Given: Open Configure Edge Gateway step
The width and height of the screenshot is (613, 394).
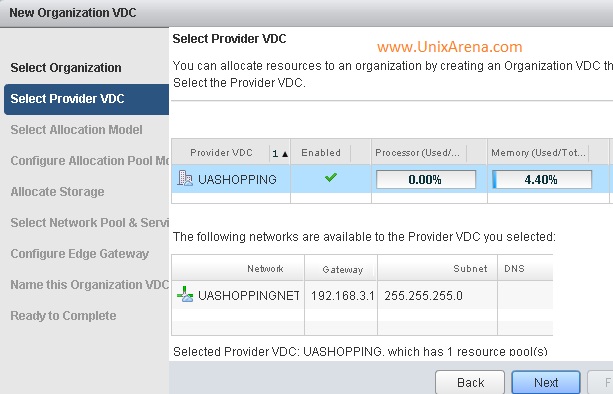Looking at the screenshot, I should 79,254.
